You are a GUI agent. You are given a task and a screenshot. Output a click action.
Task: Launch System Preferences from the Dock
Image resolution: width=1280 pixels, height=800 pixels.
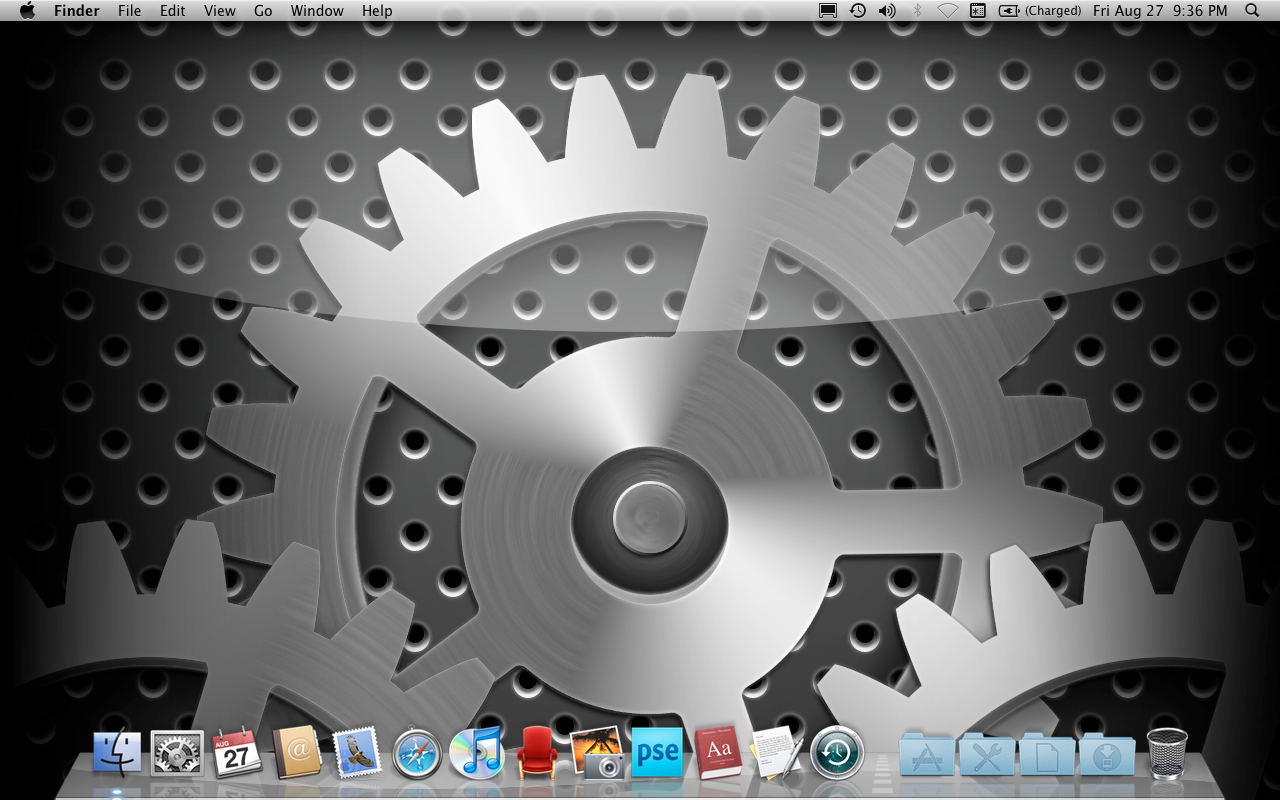click(177, 753)
